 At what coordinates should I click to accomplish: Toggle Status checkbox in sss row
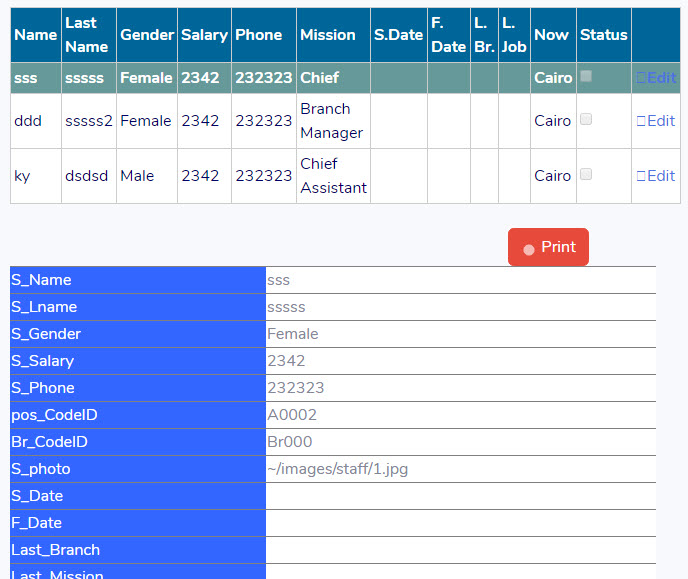(586, 76)
